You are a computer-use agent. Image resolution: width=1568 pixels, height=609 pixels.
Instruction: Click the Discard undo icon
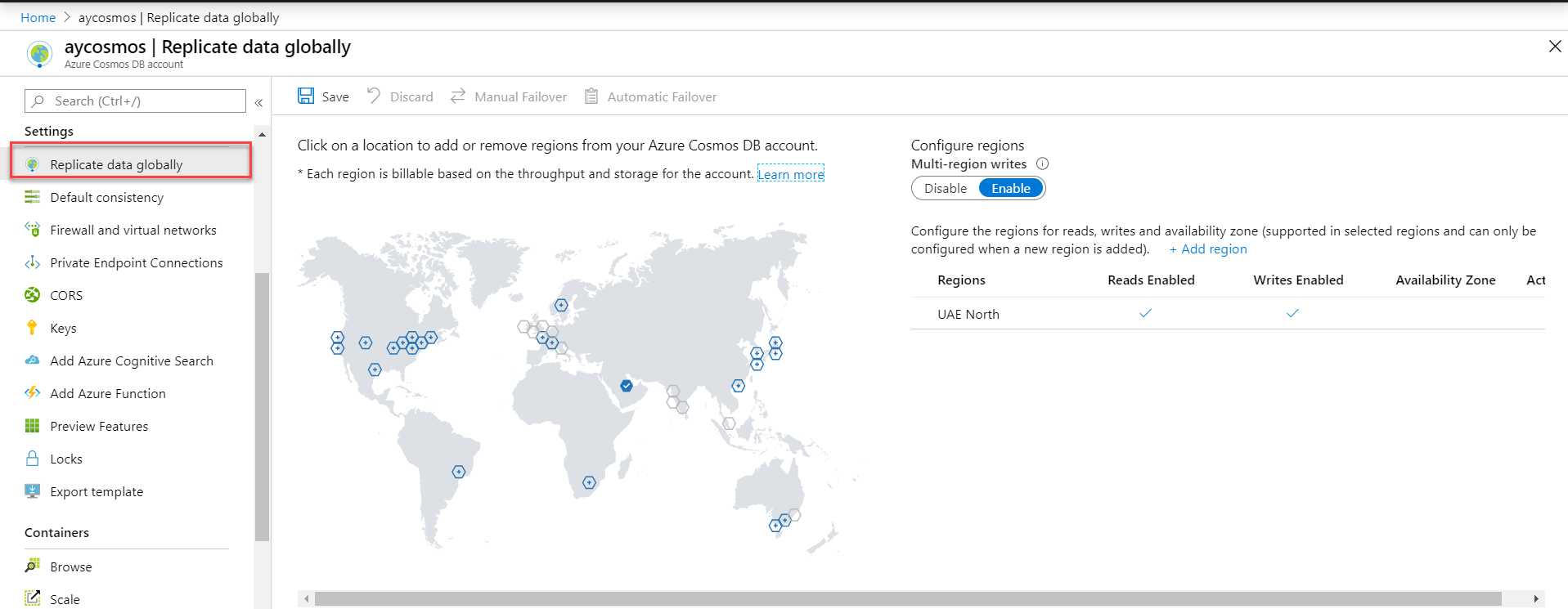tap(374, 96)
